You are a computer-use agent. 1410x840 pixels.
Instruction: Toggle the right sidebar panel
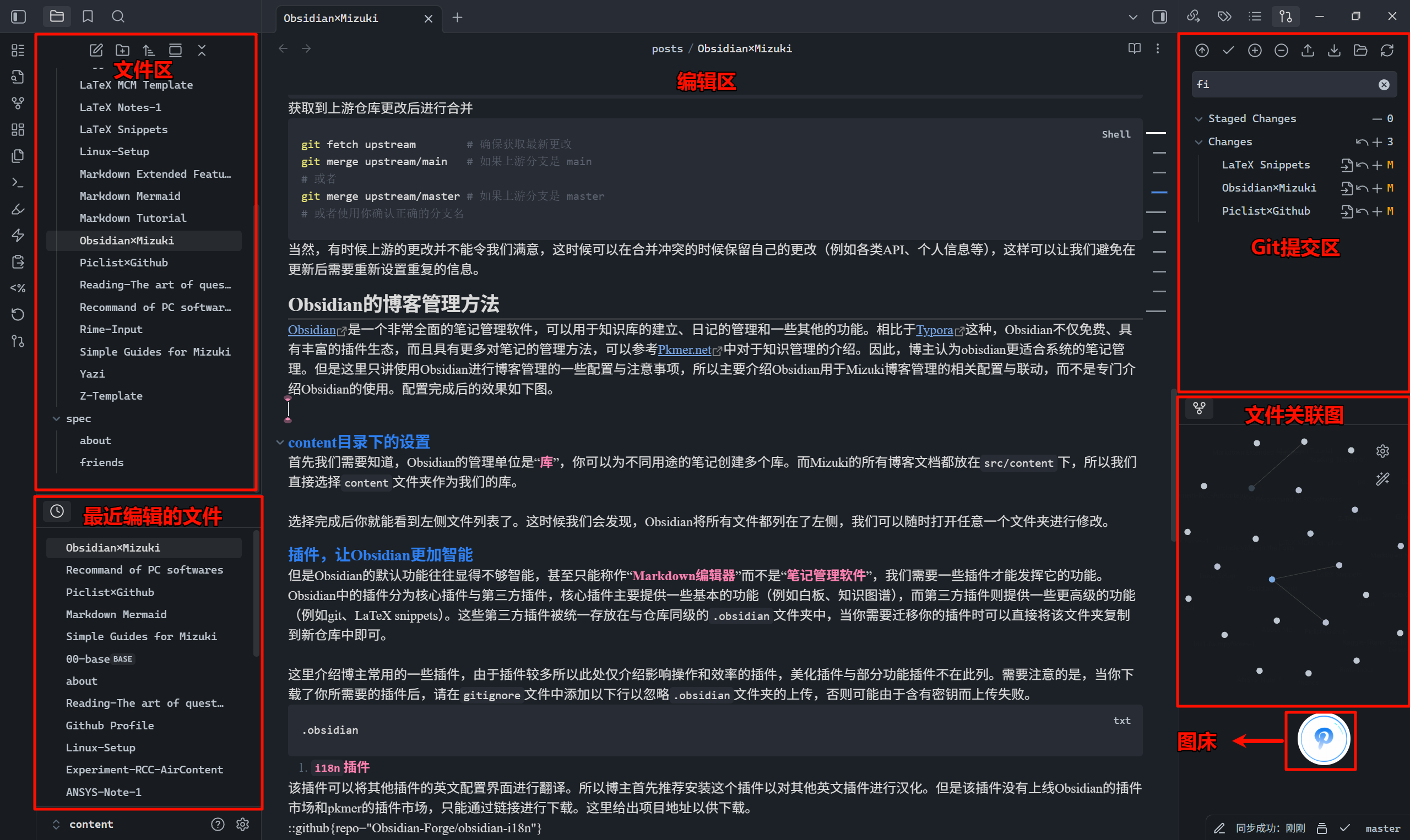click(1159, 17)
